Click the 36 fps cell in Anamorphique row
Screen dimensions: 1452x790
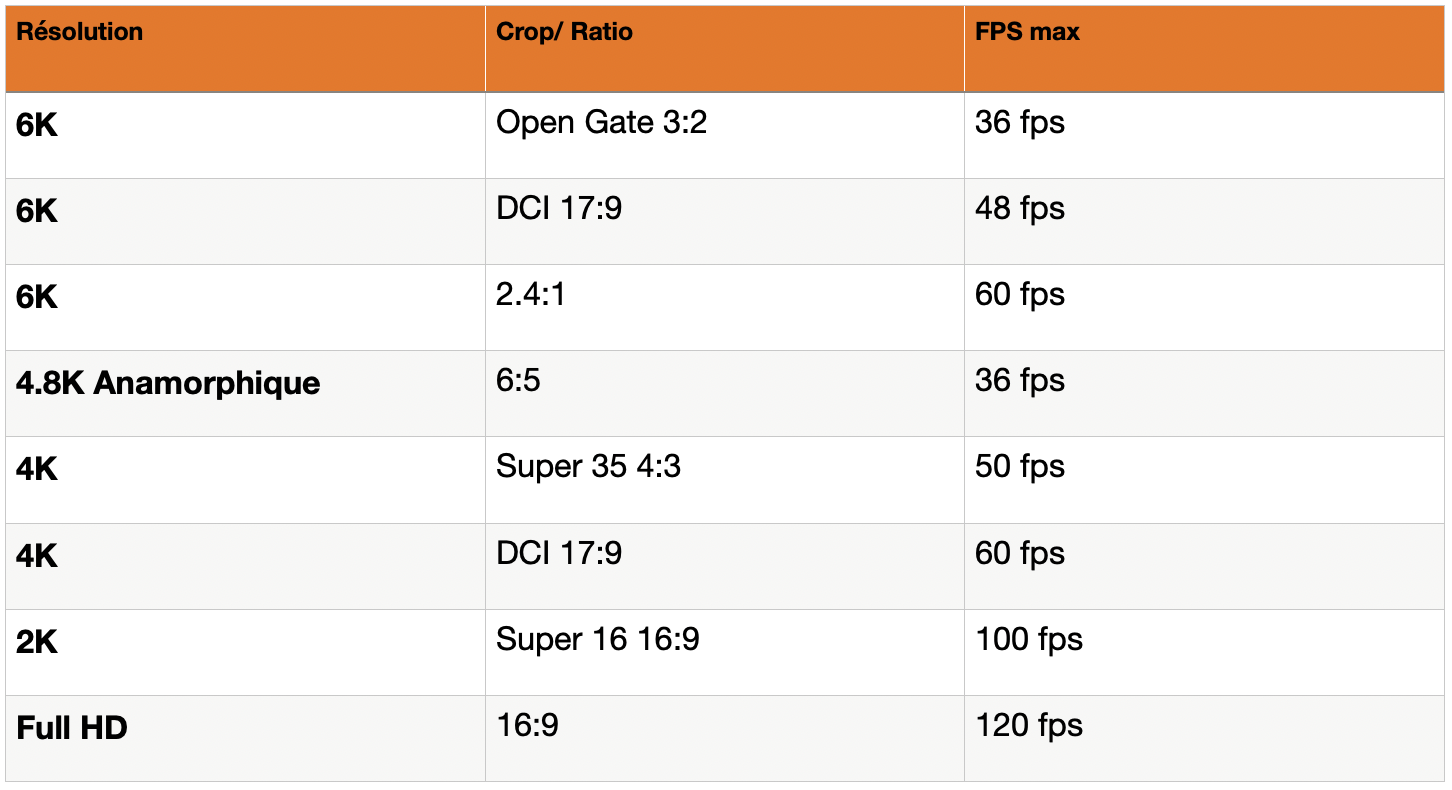coord(1019,381)
